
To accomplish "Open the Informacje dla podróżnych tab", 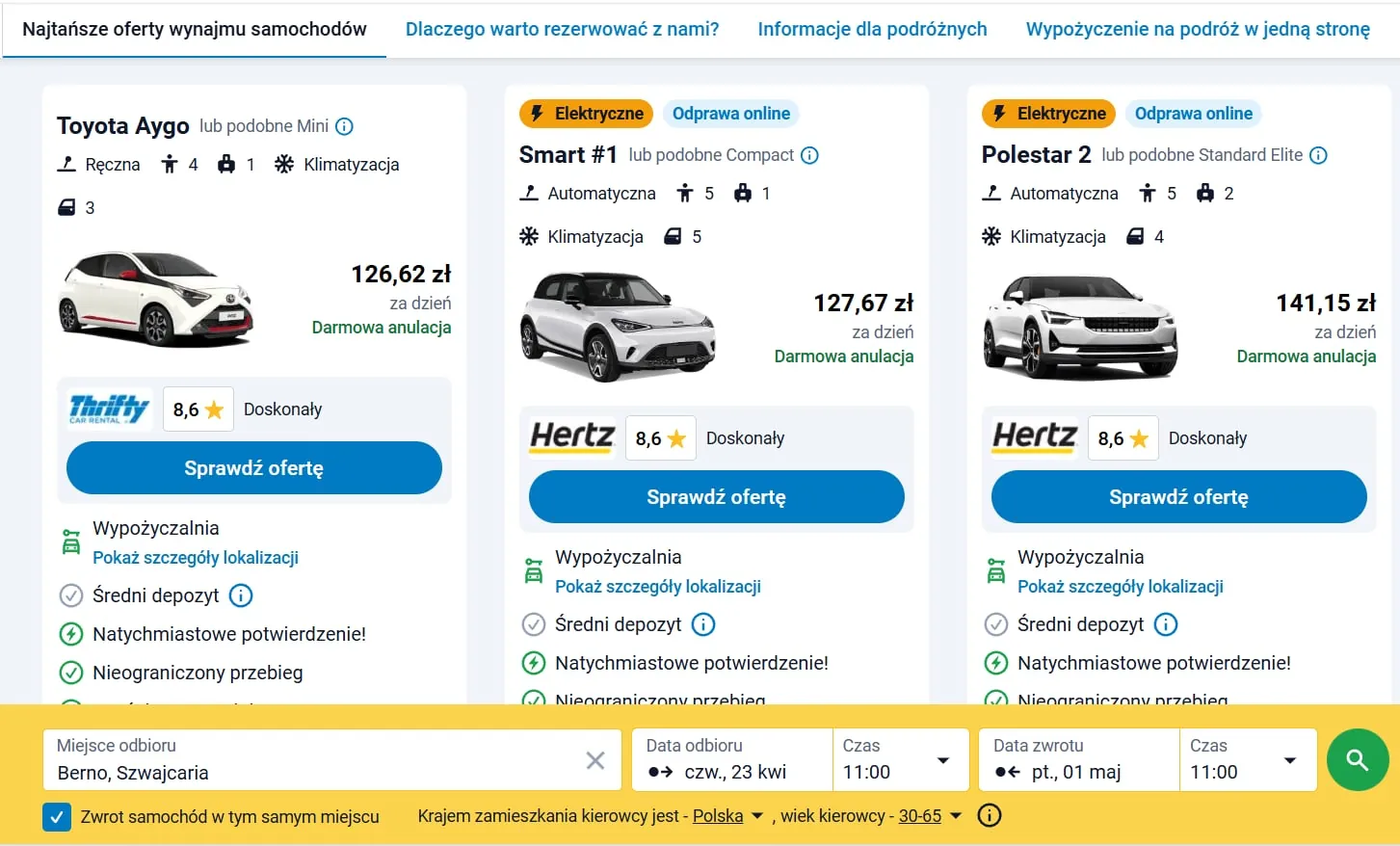I will click(871, 28).
